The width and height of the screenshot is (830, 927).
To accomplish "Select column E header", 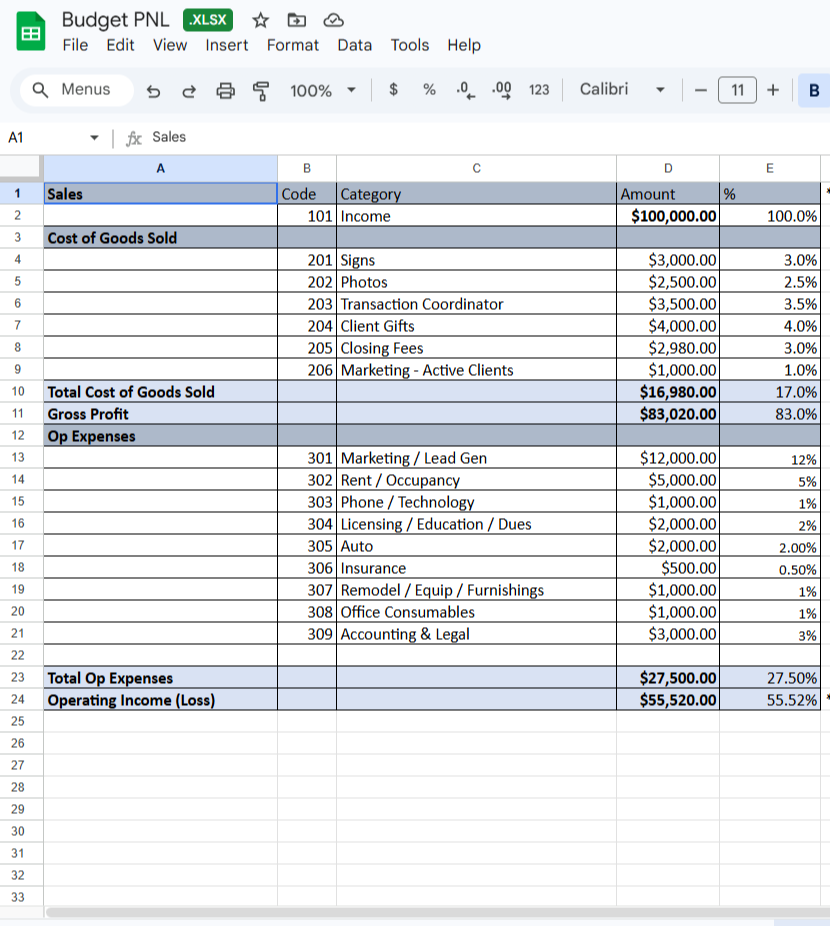I will (770, 168).
